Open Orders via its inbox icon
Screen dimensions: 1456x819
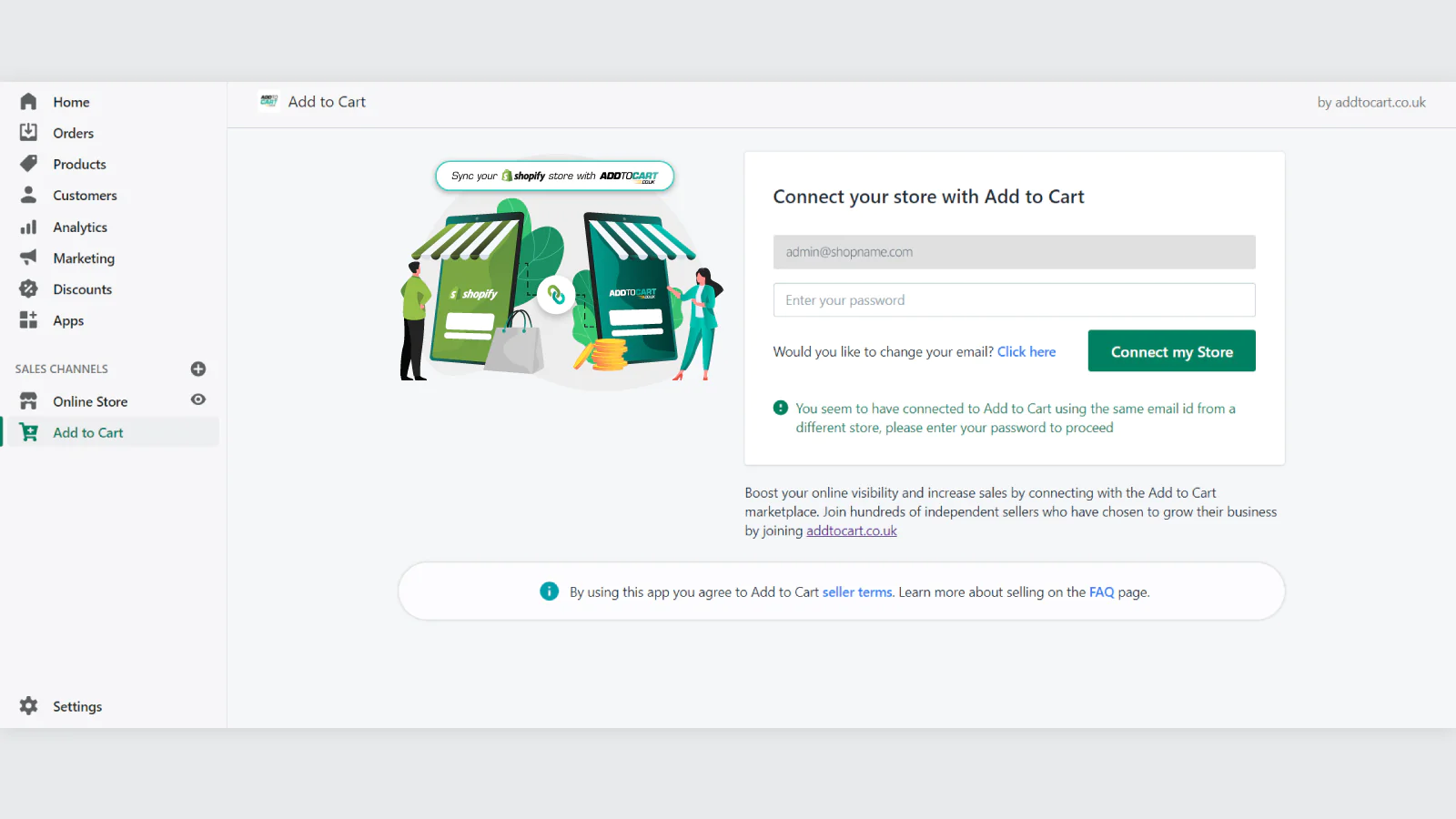(x=28, y=133)
